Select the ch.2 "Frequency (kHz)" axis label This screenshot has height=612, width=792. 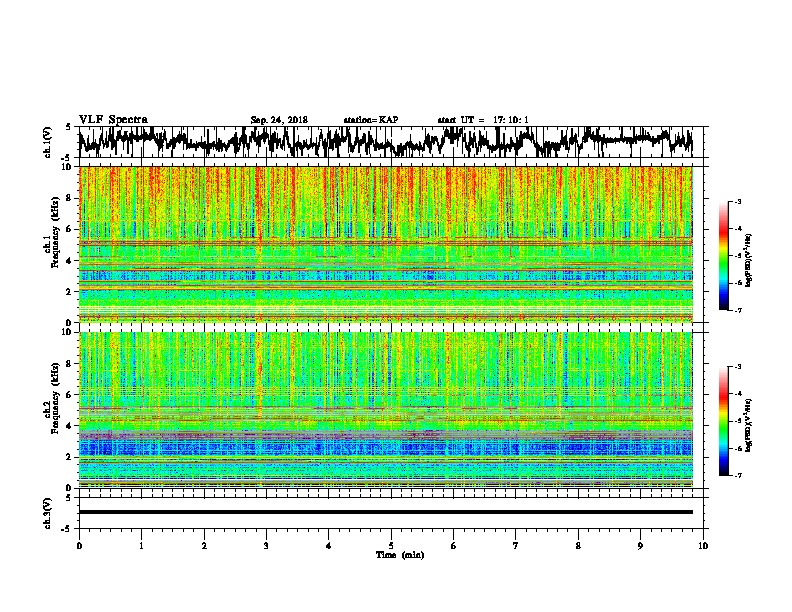55,398
